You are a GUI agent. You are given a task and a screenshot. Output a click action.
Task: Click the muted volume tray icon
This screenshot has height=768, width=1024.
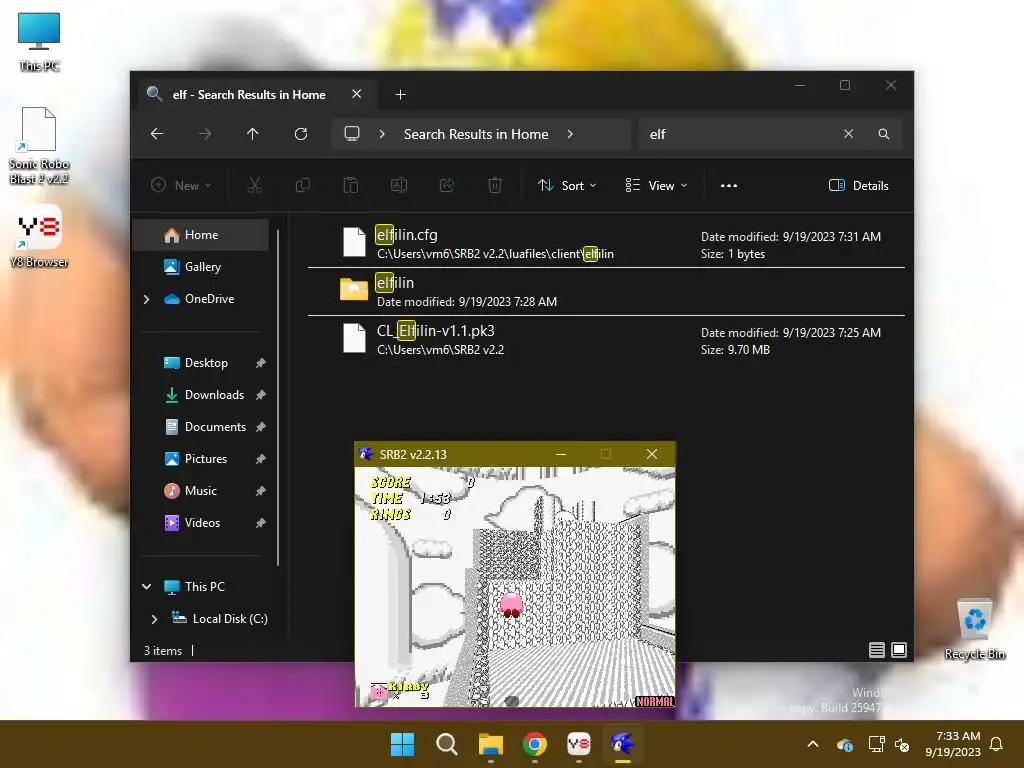pyautogui.click(x=903, y=744)
